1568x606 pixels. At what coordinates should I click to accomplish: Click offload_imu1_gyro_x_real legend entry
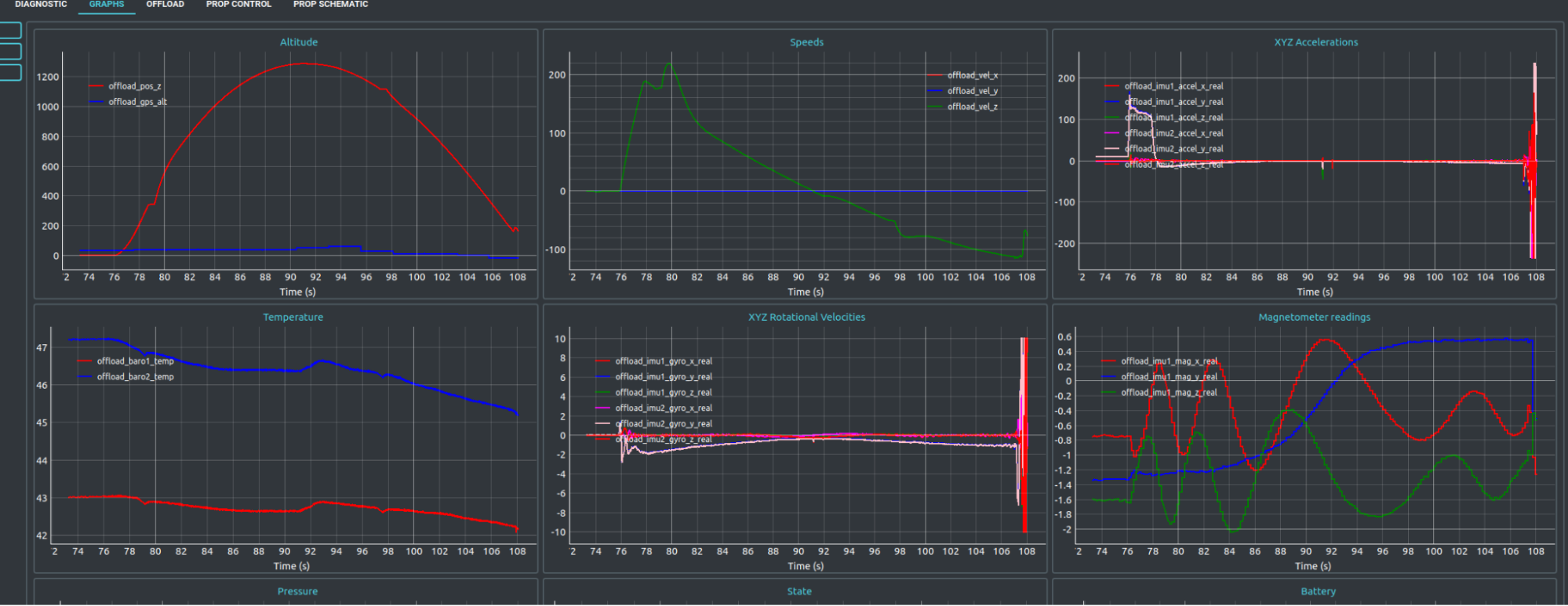654,361
